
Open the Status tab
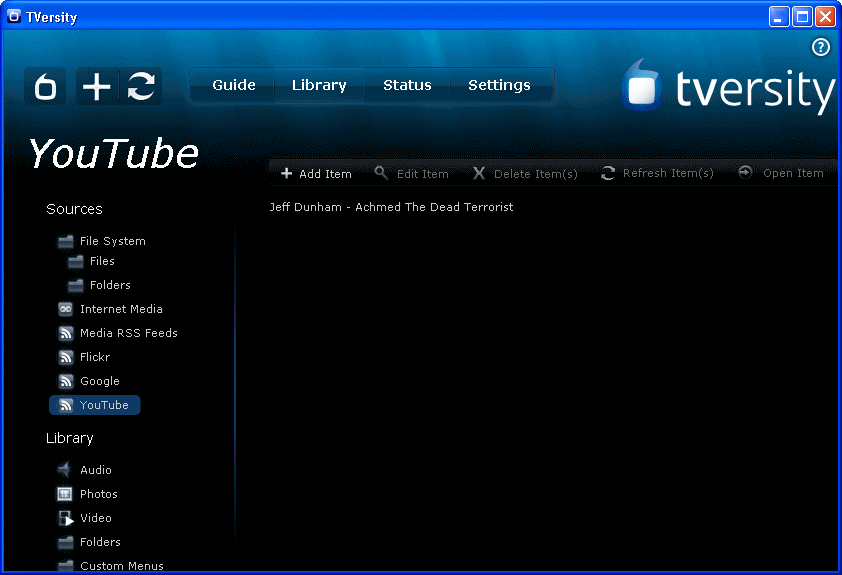(407, 85)
